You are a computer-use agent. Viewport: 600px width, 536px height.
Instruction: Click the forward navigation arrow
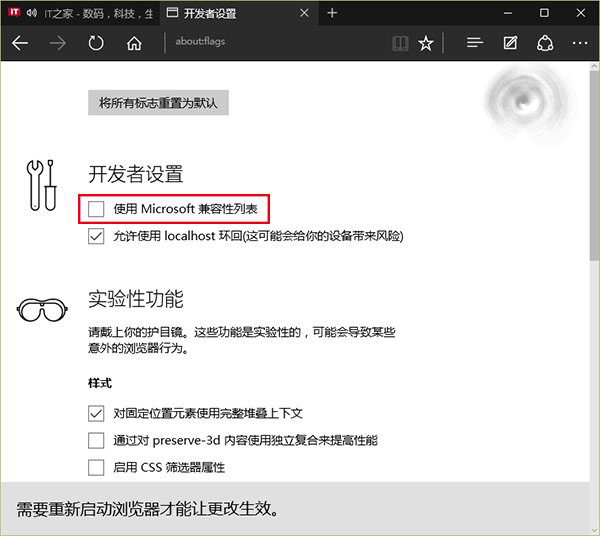pos(58,43)
